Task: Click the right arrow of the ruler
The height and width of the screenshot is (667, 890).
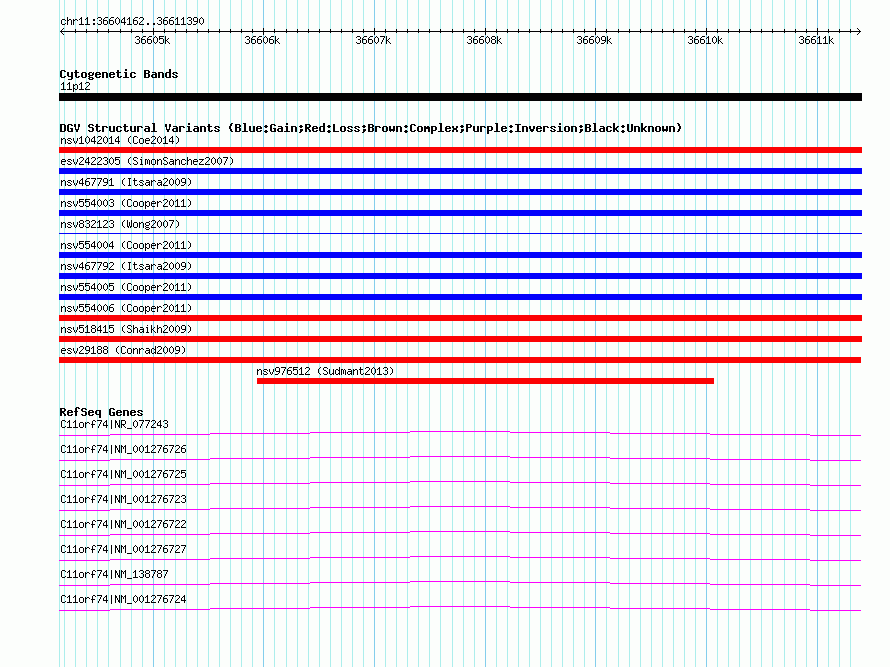Action: (858, 32)
